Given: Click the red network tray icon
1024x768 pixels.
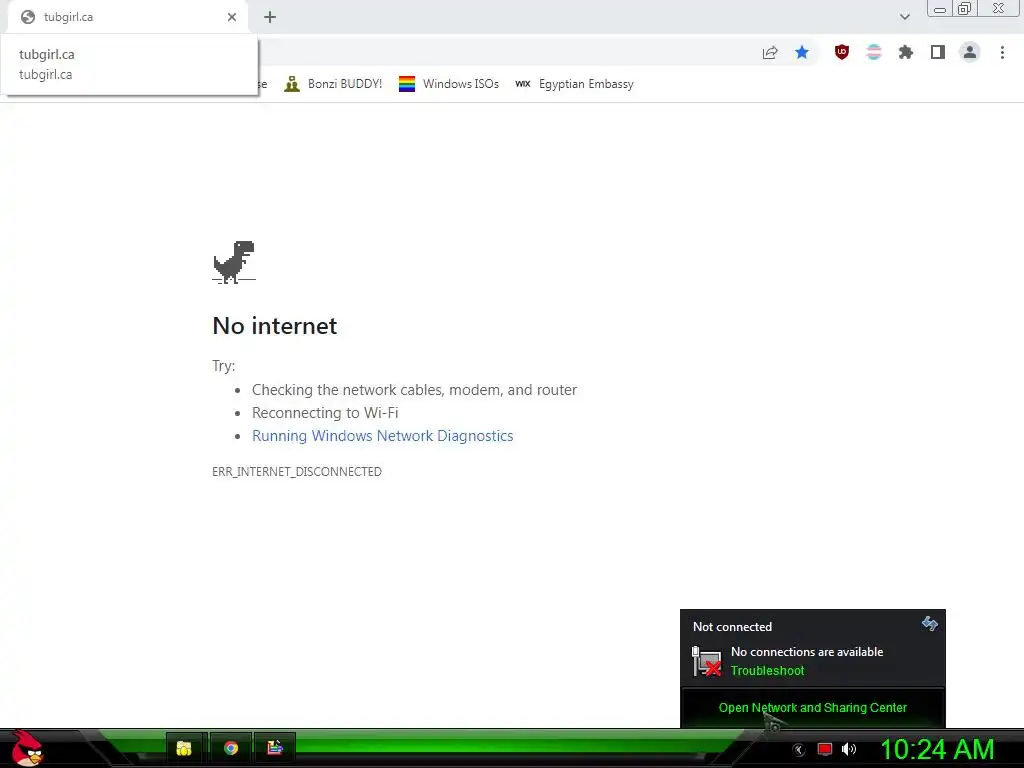Looking at the screenshot, I should tap(825, 749).
